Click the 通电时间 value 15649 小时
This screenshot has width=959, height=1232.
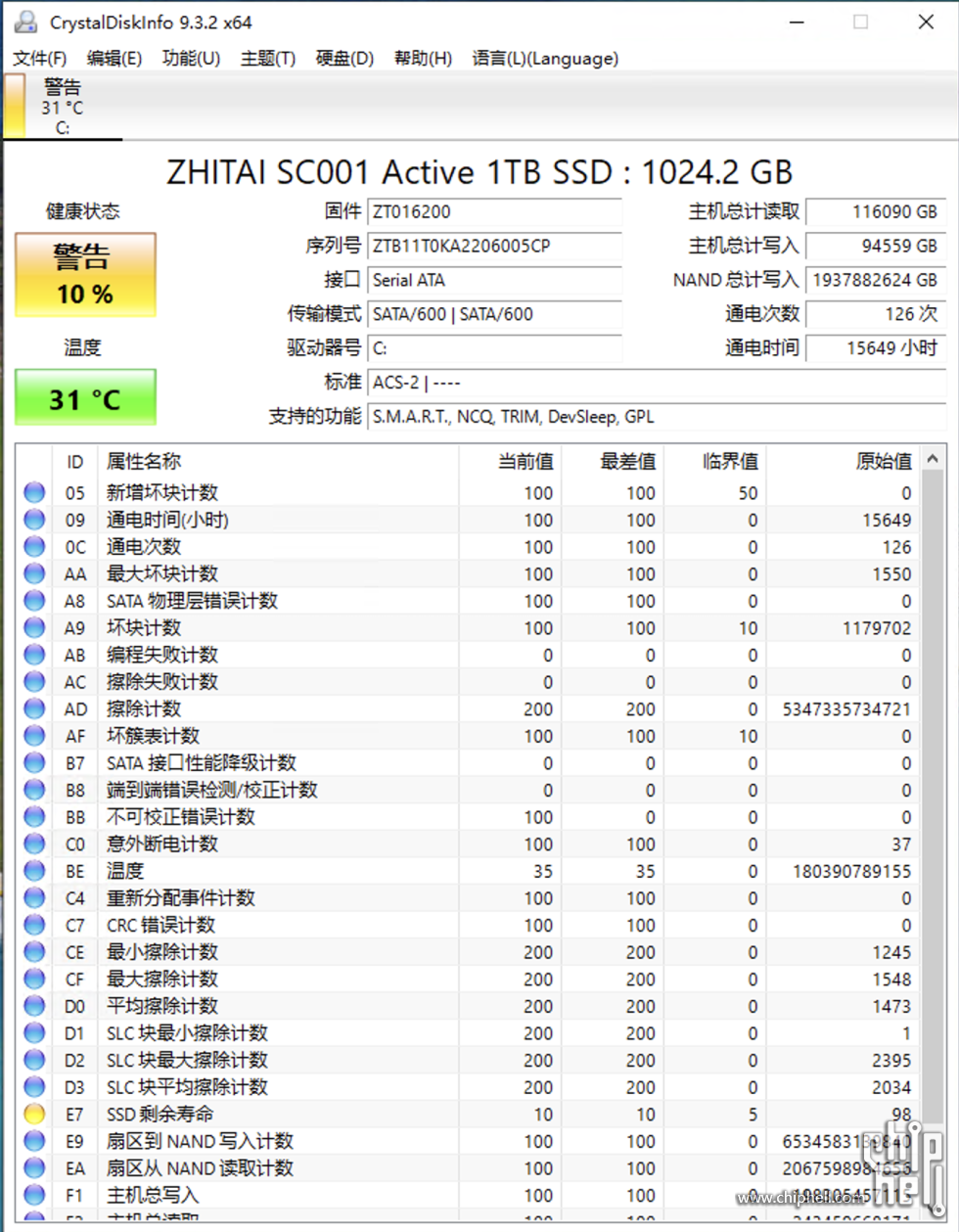pyautogui.click(x=876, y=348)
